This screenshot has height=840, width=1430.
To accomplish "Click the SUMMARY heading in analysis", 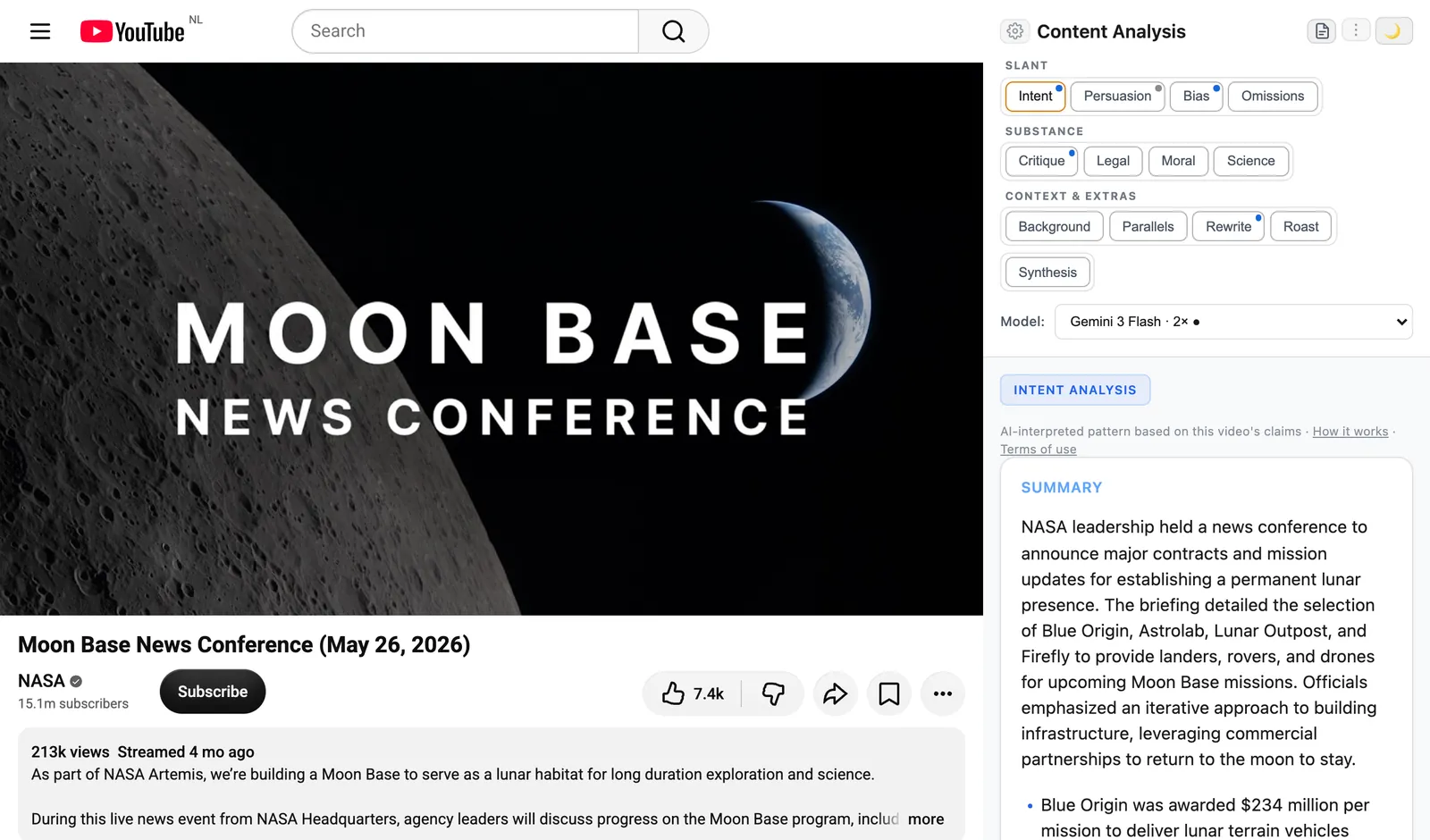I will 1062,488.
